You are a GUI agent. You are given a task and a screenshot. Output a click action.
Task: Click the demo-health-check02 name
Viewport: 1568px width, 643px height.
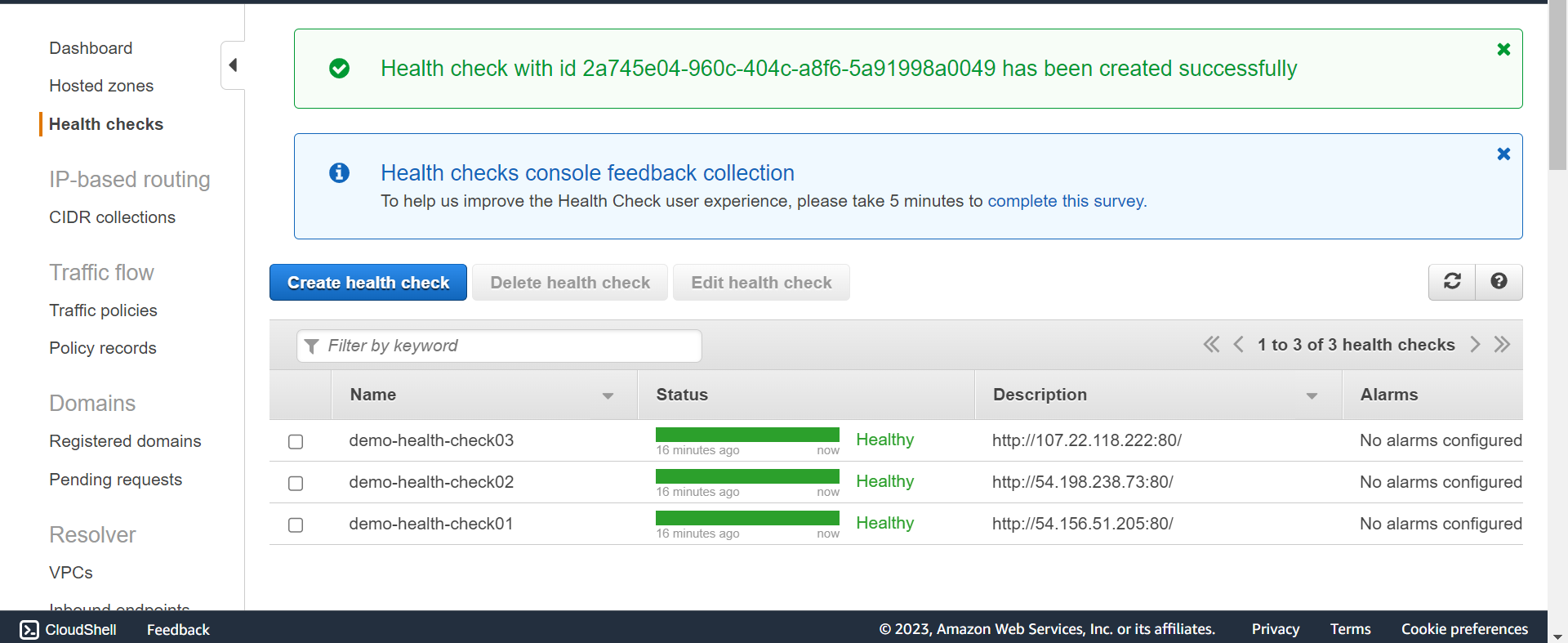(x=431, y=482)
